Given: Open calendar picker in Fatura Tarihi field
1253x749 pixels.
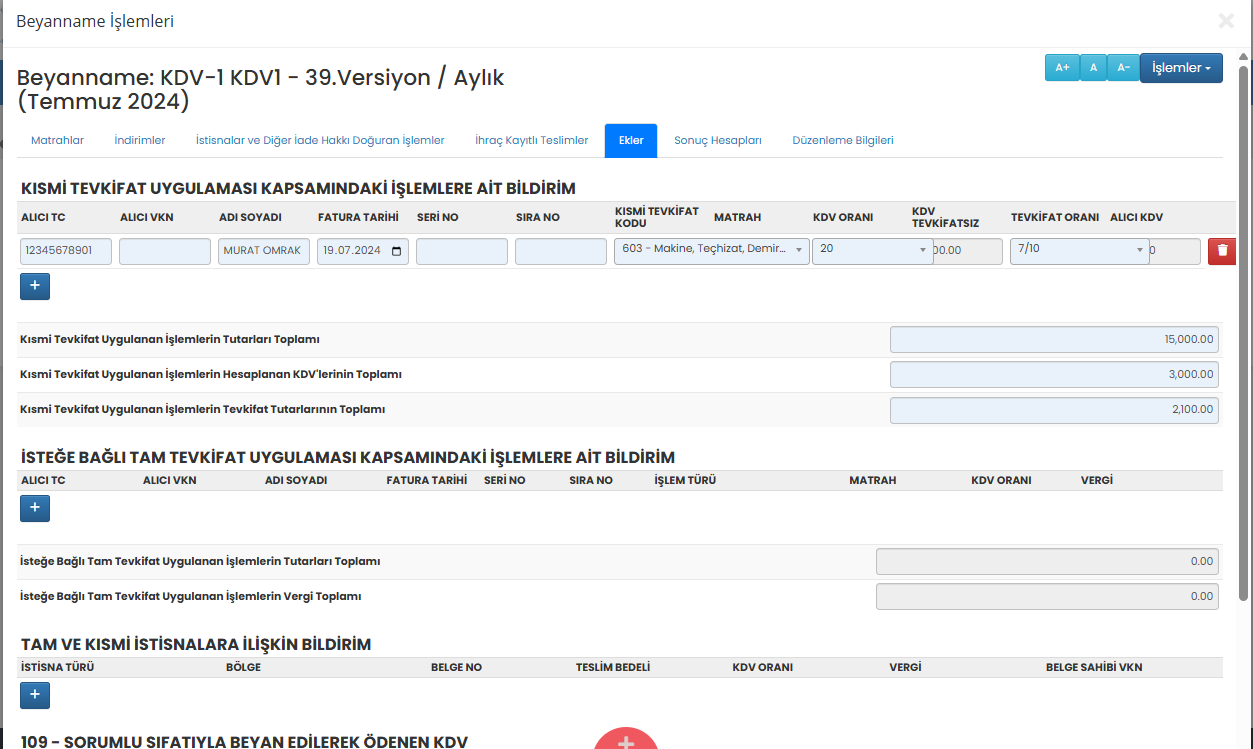Looking at the screenshot, I should tap(397, 251).
